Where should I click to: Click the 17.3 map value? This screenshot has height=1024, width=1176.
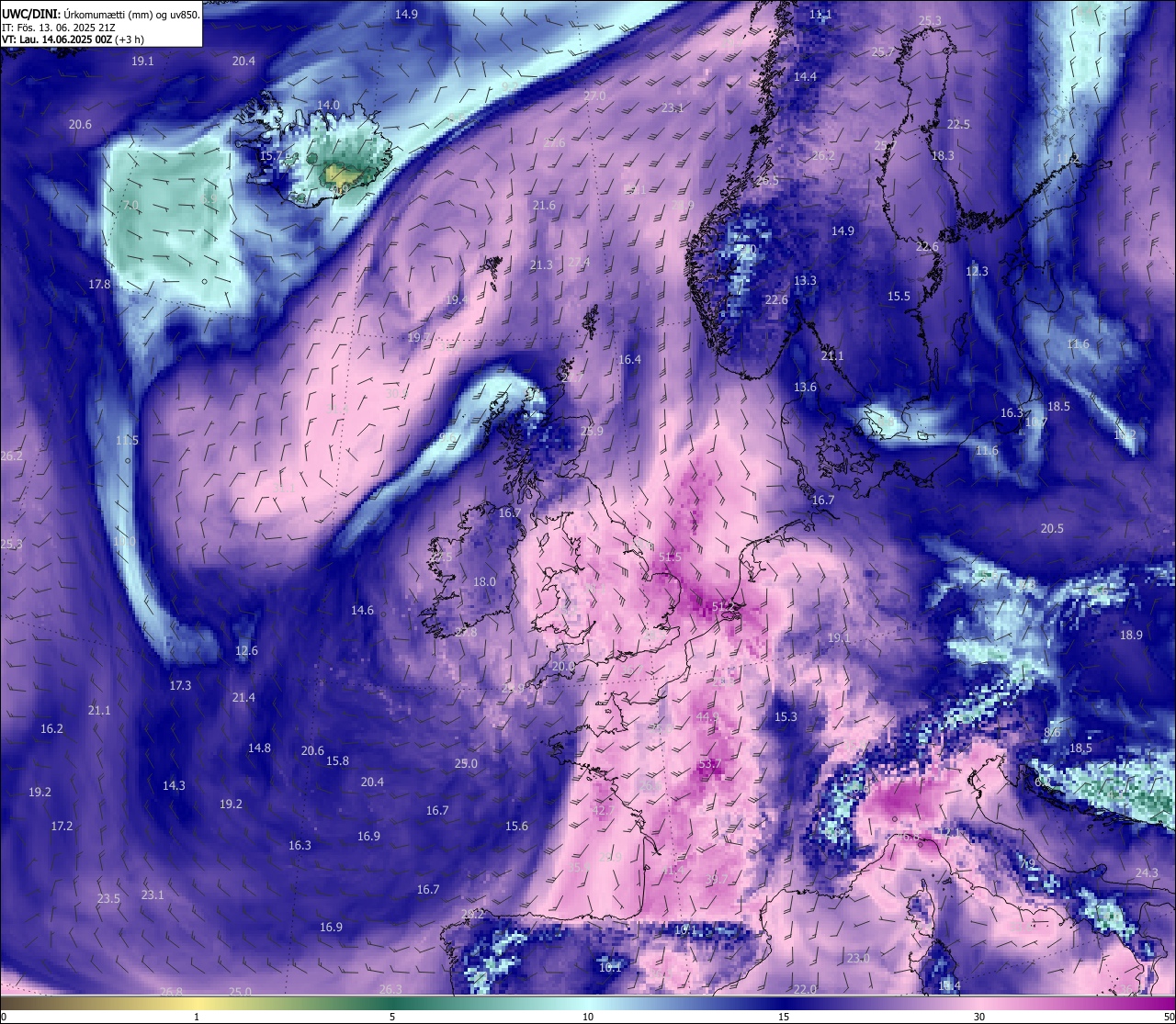point(180,686)
